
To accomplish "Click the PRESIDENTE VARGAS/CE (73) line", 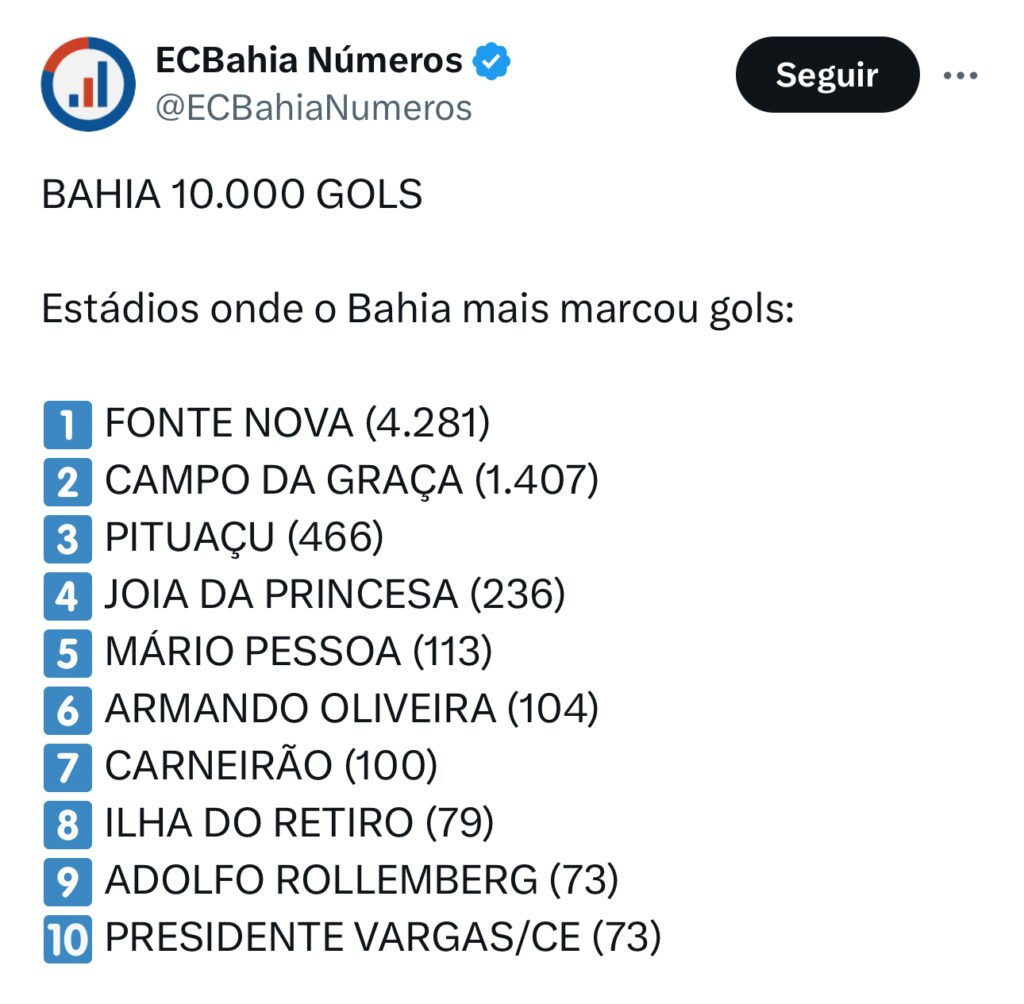I will [x=383, y=938].
